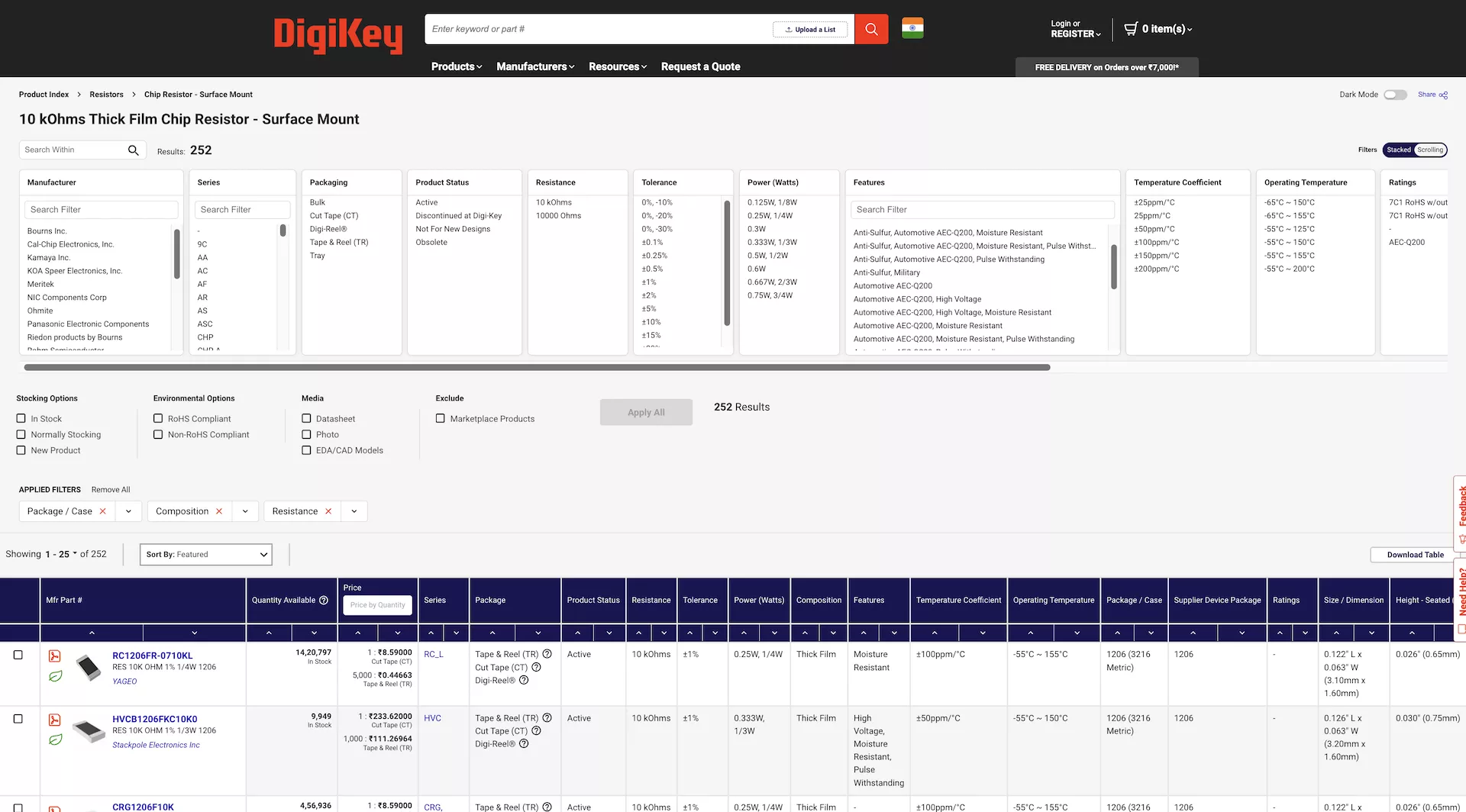Image resolution: width=1466 pixels, height=812 pixels.
Task: Open datasheet PDF for RC1206FR-0710KL
Action: click(x=55, y=656)
